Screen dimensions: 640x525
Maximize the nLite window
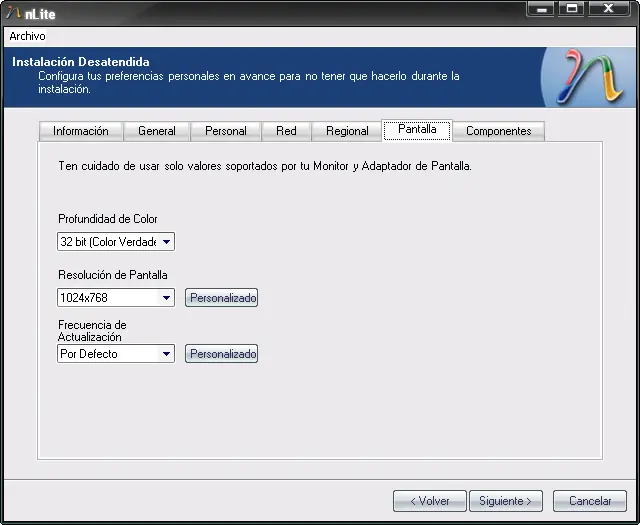[571, 9]
